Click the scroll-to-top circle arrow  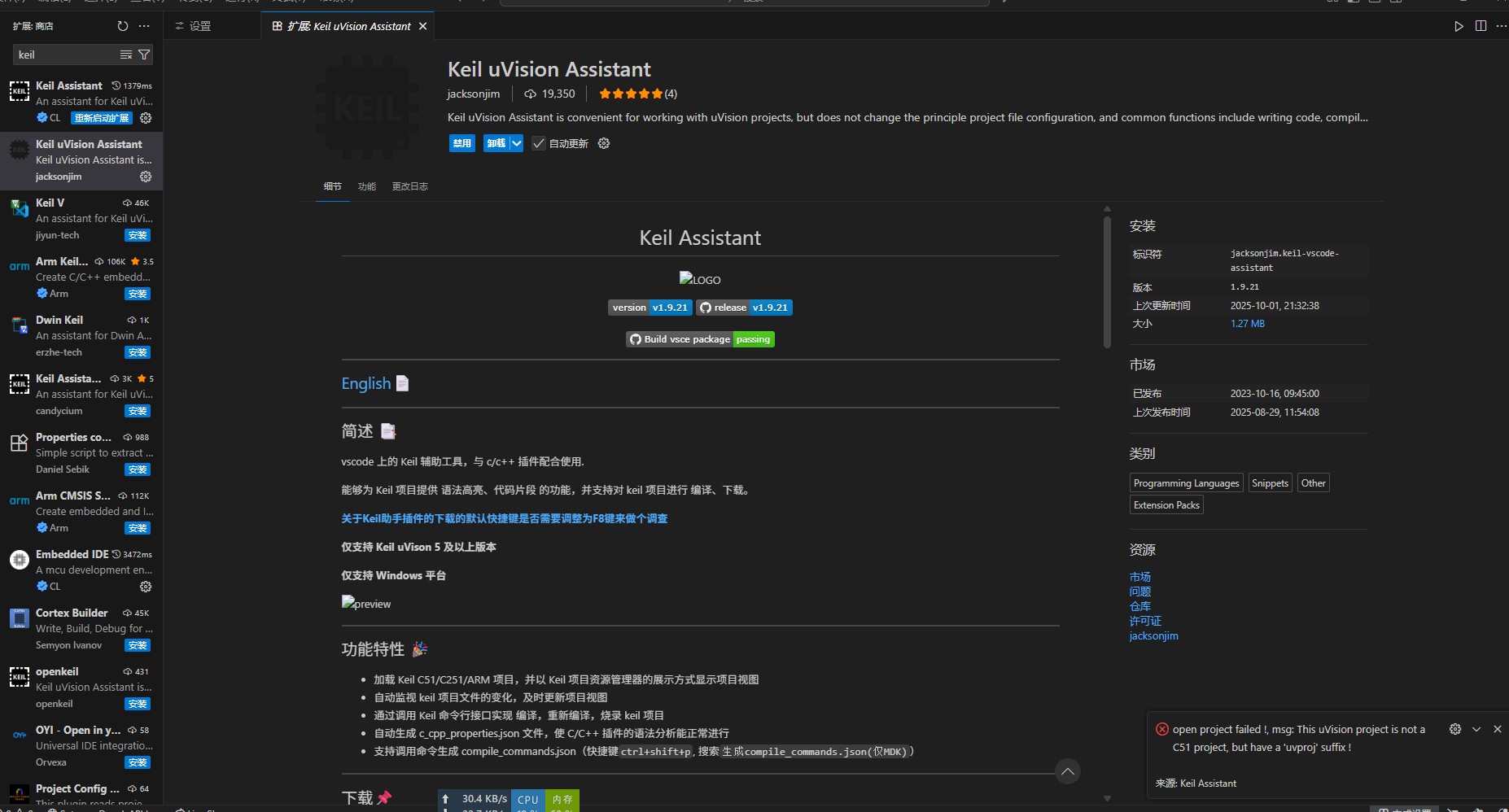1067,771
